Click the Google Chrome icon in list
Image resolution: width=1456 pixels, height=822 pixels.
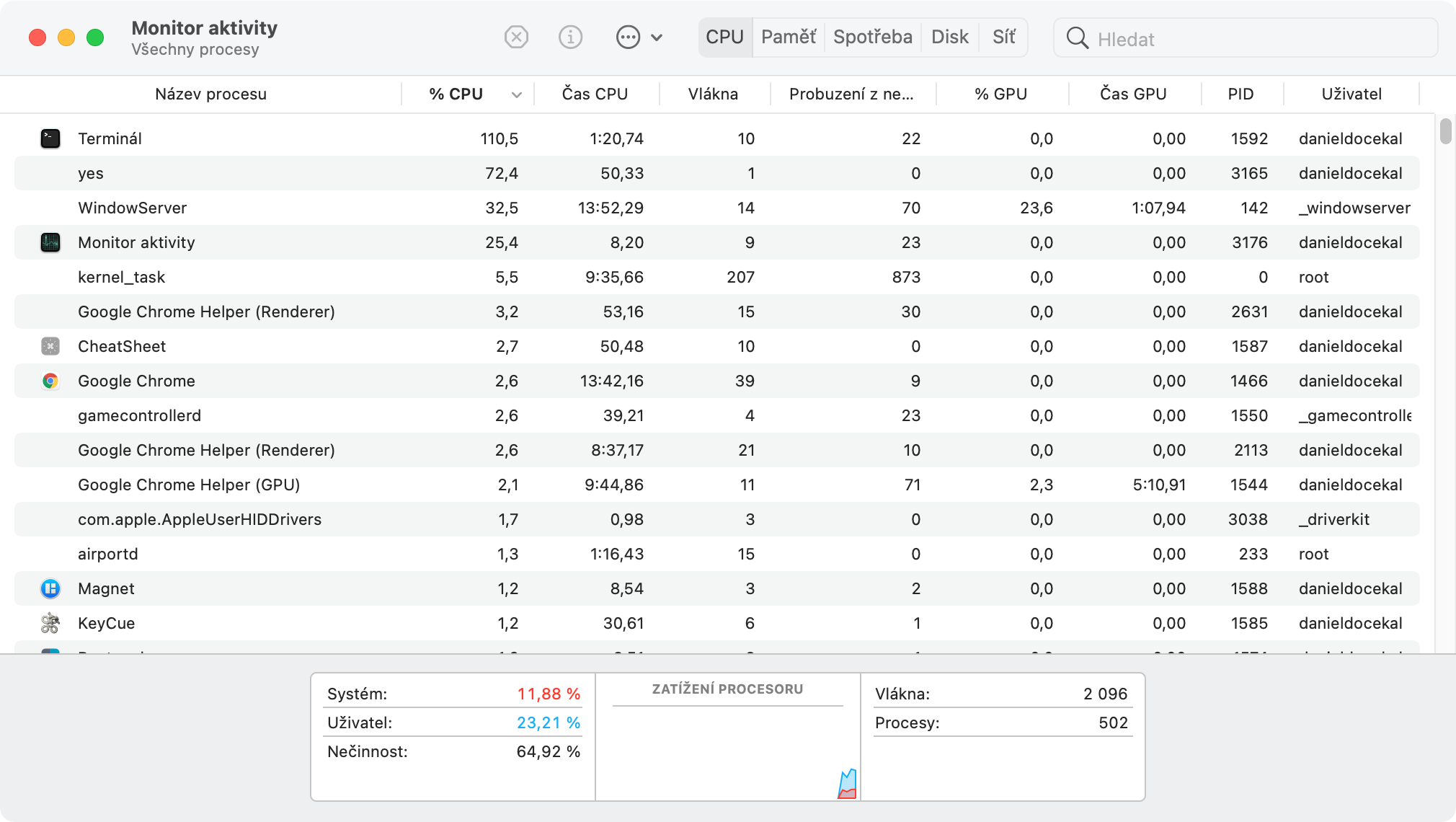[x=50, y=381]
